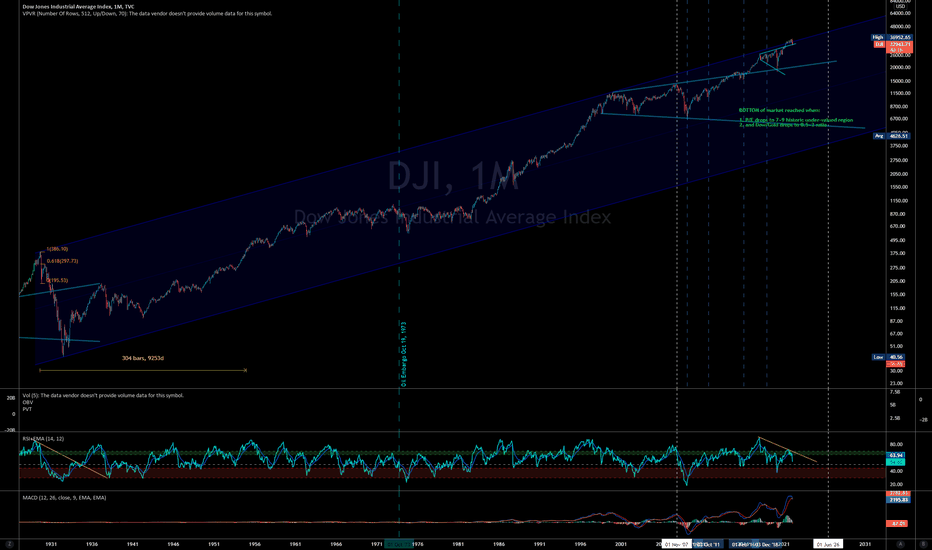Select the Dow Jones Industrial Average symbol title
The width and height of the screenshot is (932, 550).
click(78, 7)
